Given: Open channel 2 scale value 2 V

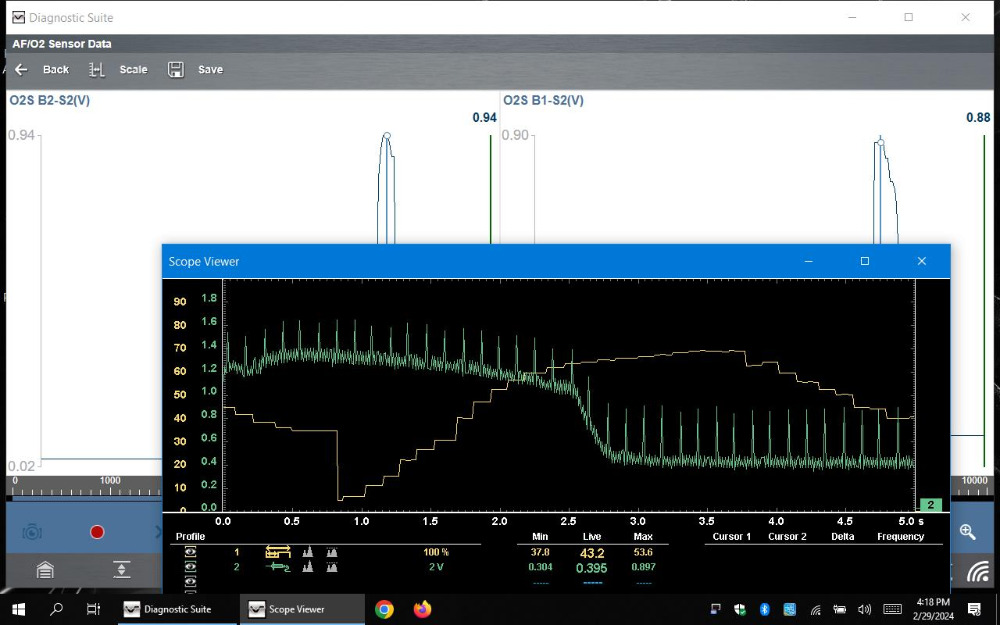Looking at the screenshot, I should [436, 567].
